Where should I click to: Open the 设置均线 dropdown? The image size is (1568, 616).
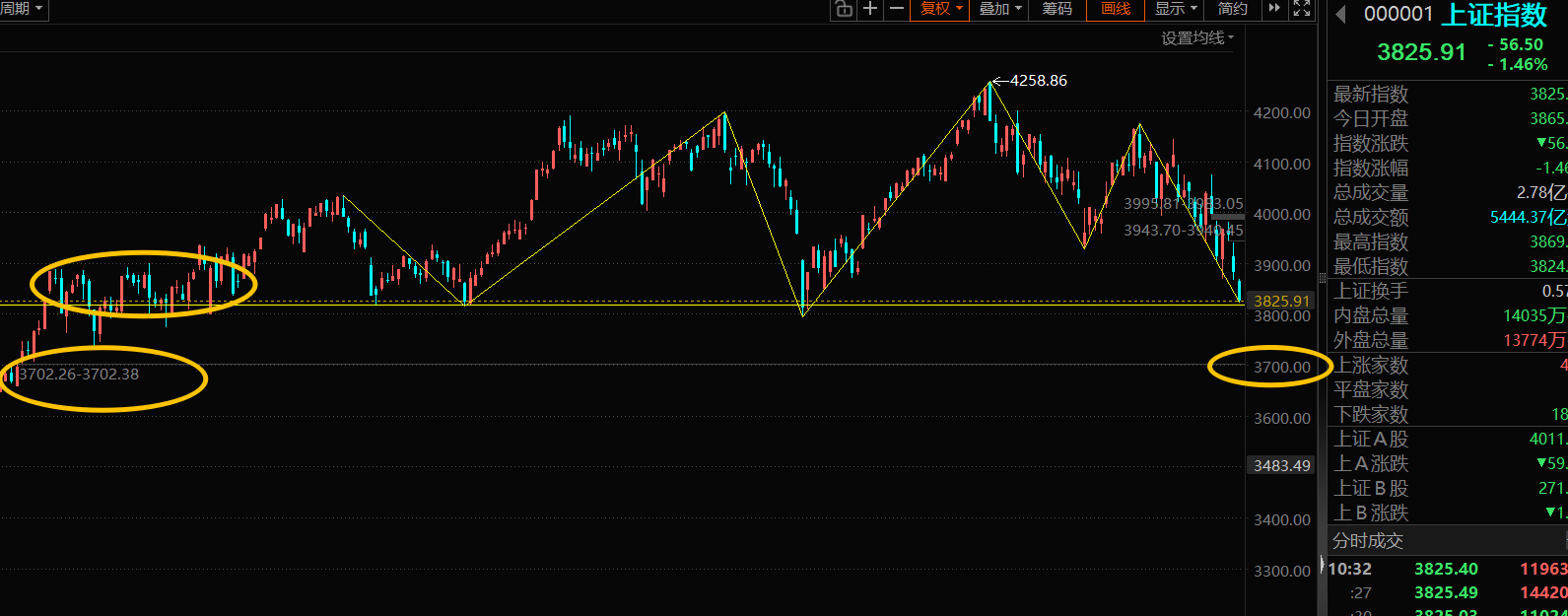(1196, 38)
